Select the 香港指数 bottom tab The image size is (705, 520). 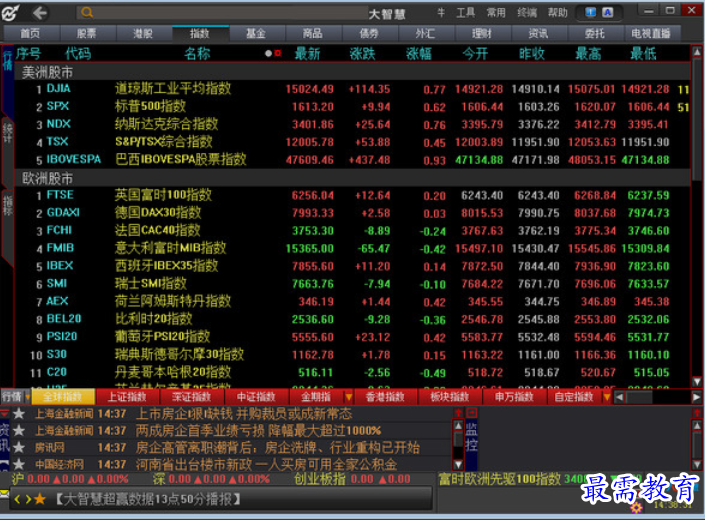[385, 397]
